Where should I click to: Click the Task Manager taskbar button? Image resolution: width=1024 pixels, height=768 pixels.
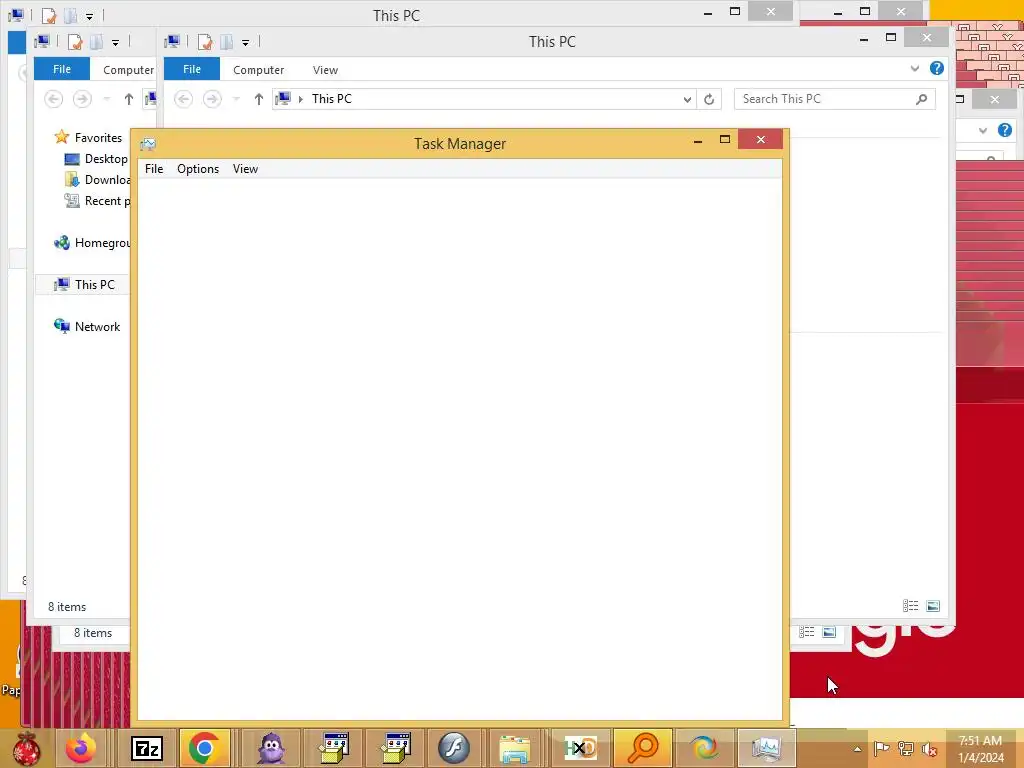(x=766, y=748)
